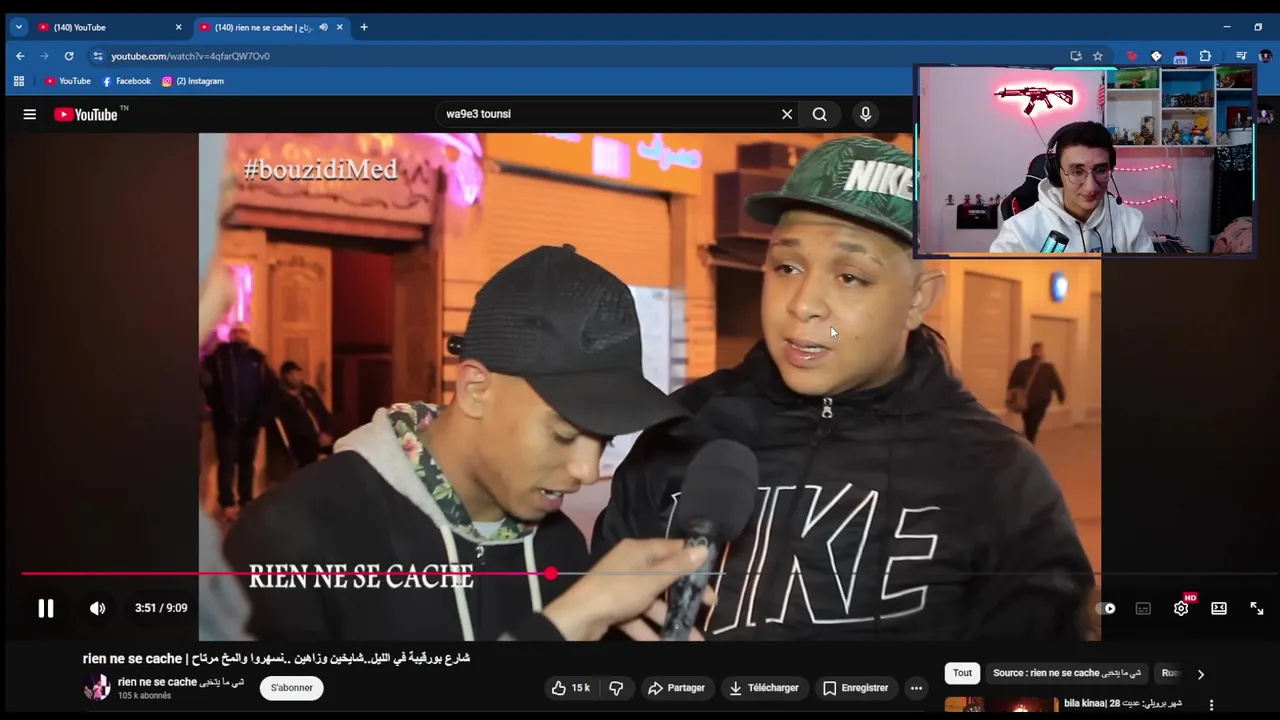The height and width of the screenshot is (720, 1280).
Task: Open the red extension icon
Action: pyautogui.click(x=1132, y=56)
